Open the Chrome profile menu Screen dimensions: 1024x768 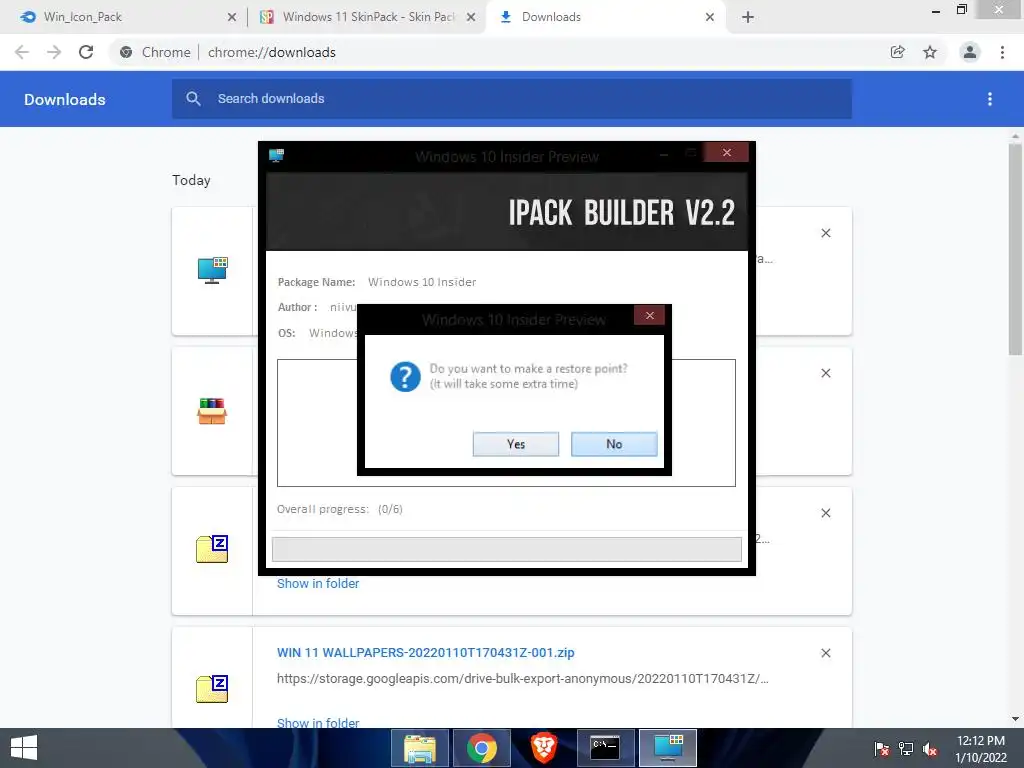(x=970, y=52)
